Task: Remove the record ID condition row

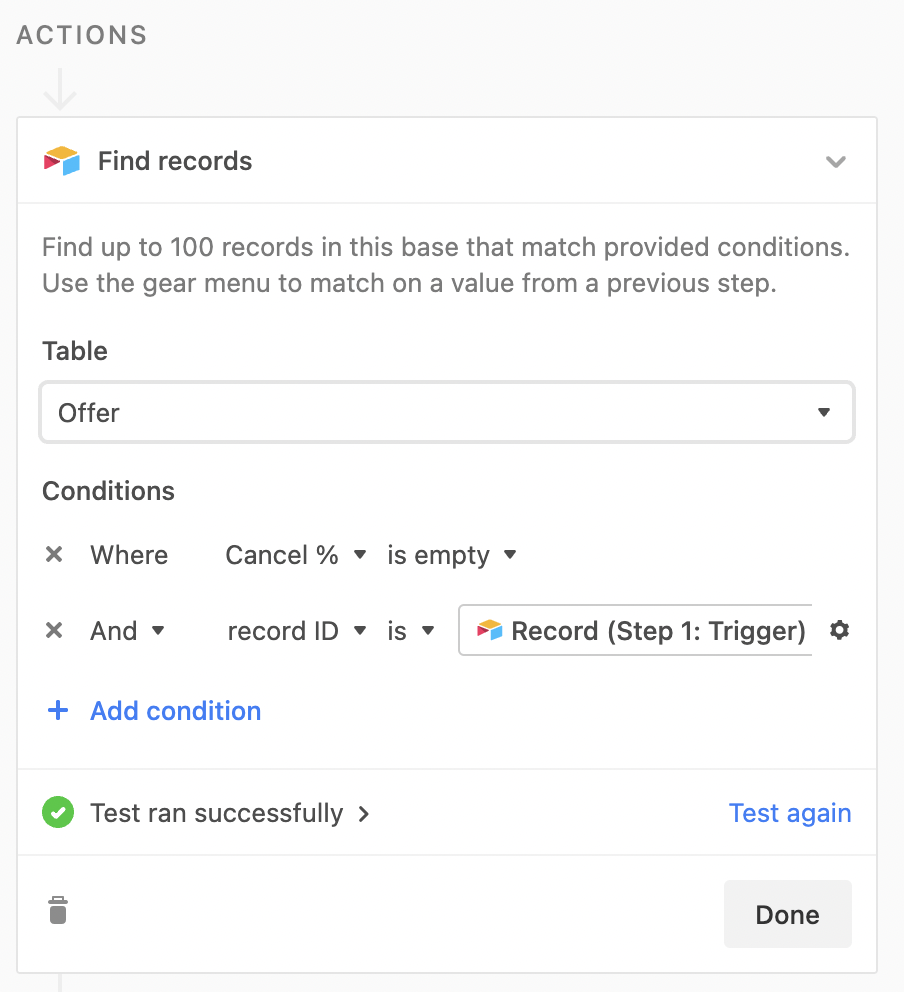Action: click(54, 630)
